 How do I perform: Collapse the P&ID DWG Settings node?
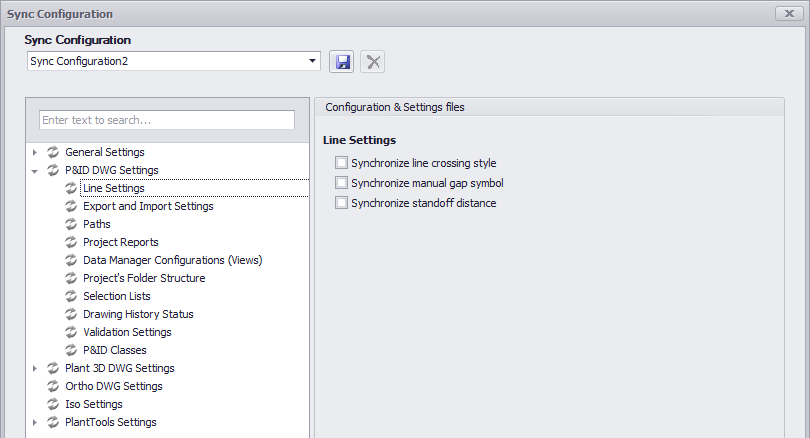[x=35, y=171]
